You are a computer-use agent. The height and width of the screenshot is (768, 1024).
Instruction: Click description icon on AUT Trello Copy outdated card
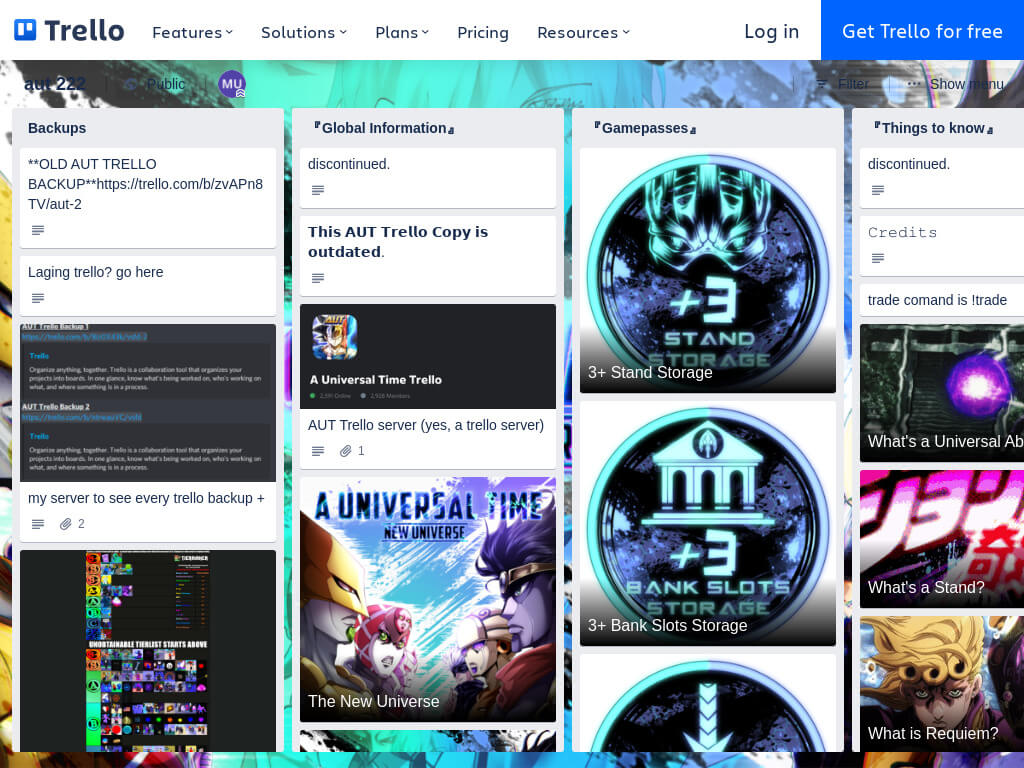[318, 278]
